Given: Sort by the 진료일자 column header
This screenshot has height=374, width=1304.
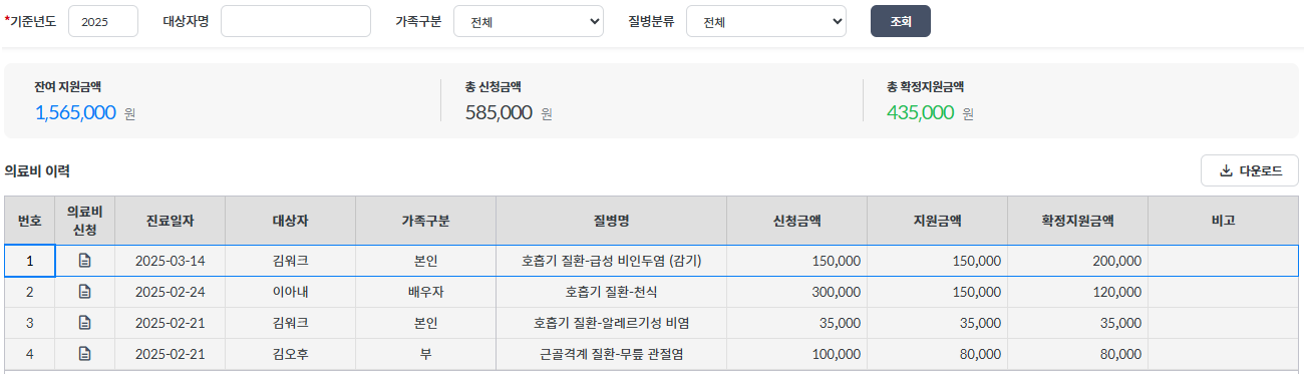Looking at the screenshot, I should [170, 220].
